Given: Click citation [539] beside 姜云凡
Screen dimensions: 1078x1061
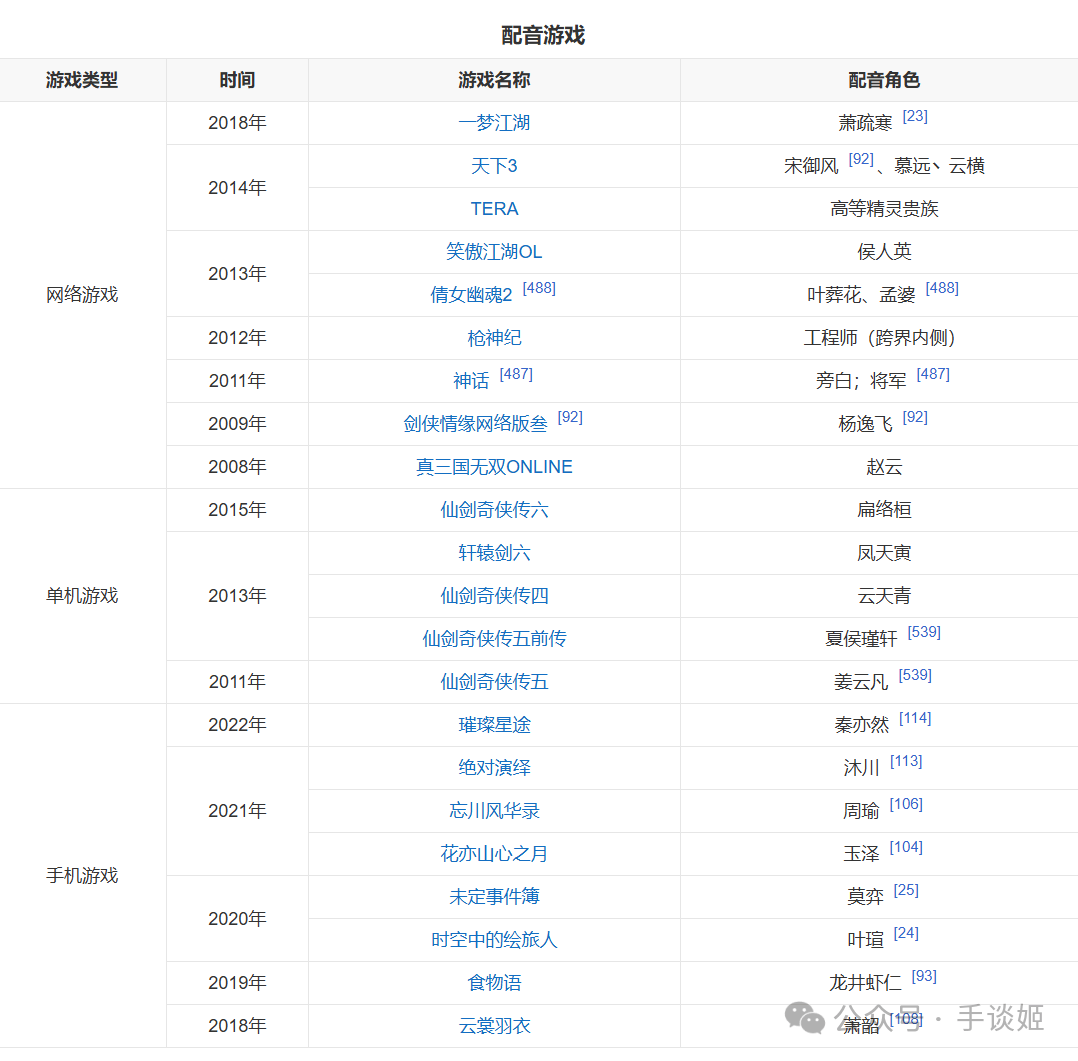Looking at the screenshot, I should point(915,675).
